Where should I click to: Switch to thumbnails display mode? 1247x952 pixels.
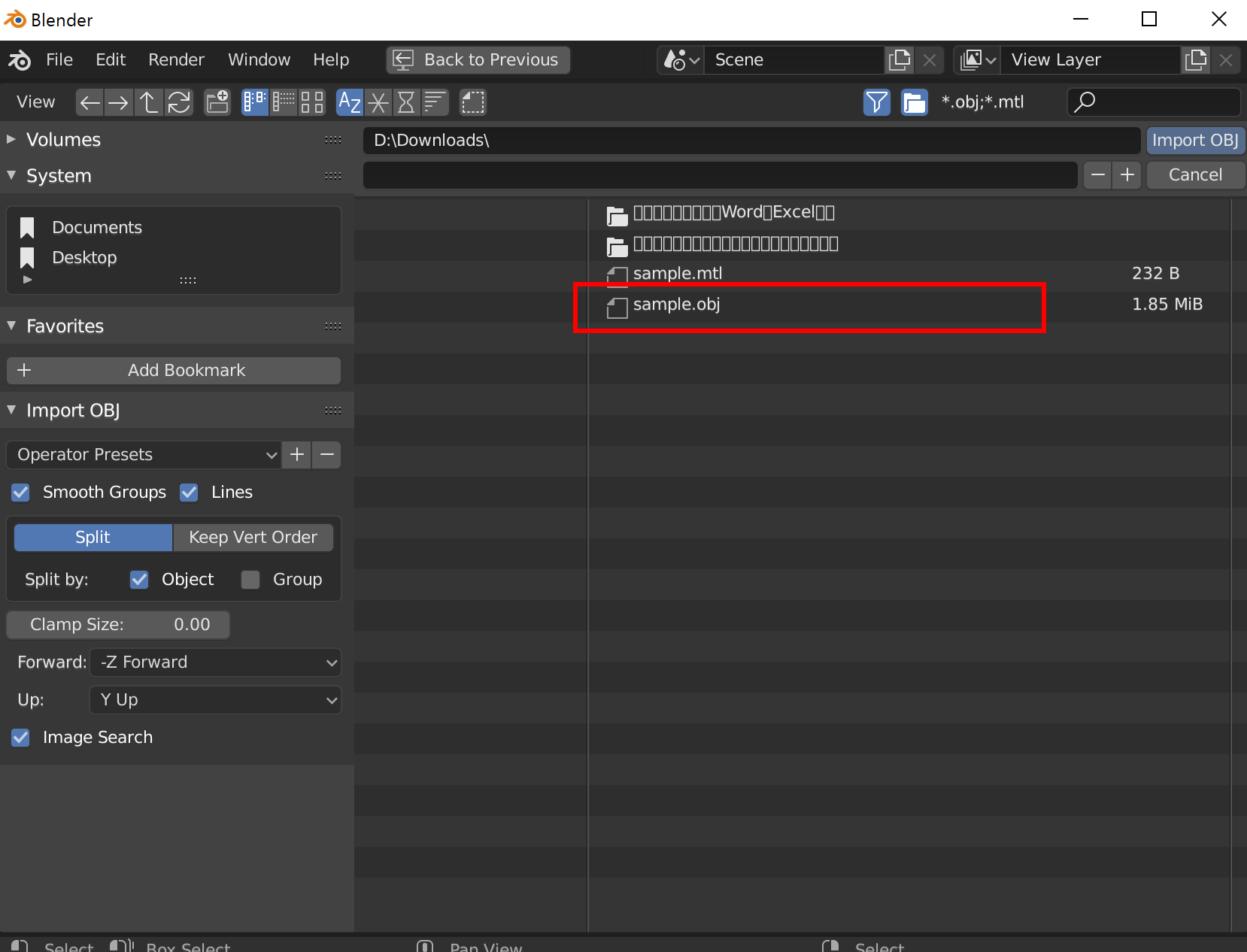point(312,102)
